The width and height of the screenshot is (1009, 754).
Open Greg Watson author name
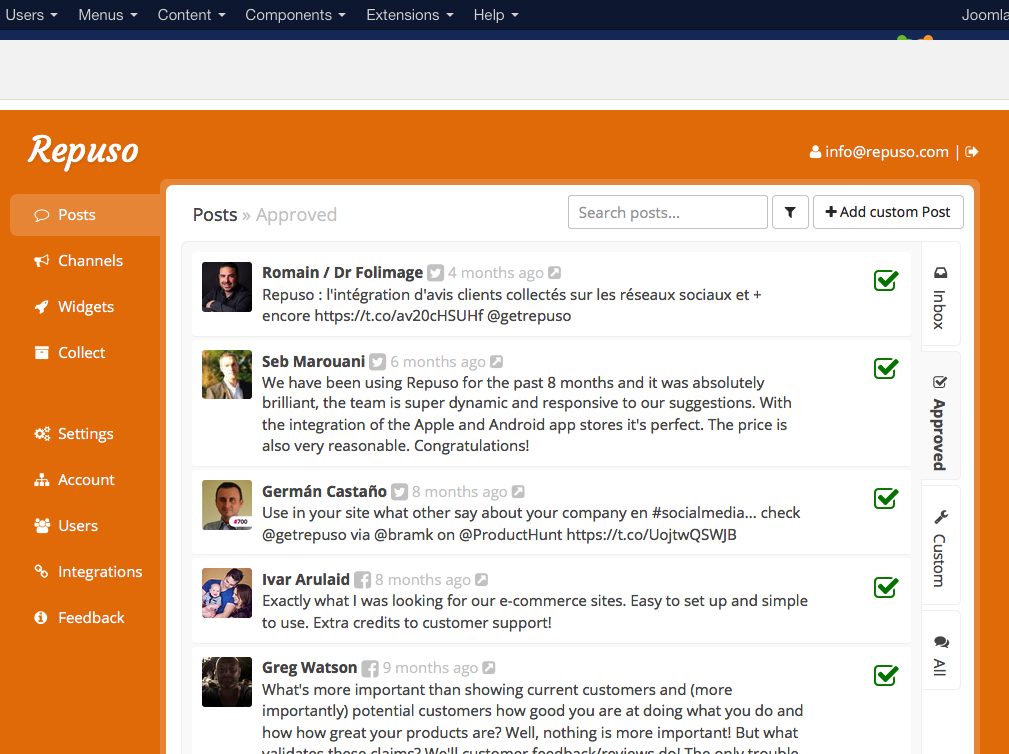(310, 668)
